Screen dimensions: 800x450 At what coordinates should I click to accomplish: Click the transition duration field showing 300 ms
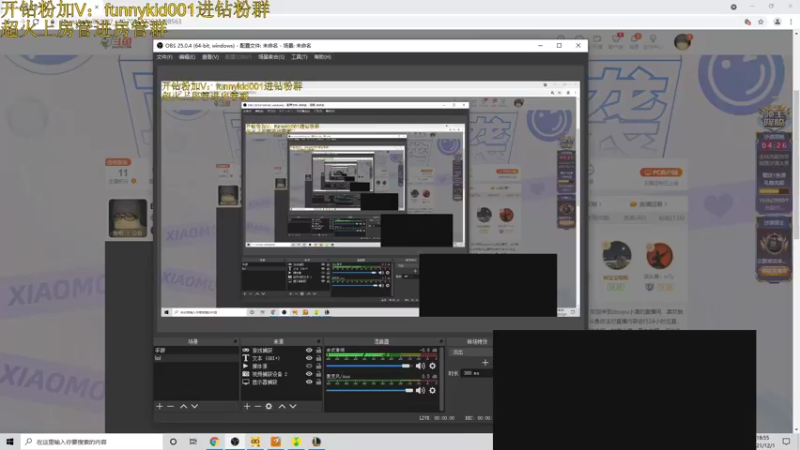click(x=476, y=373)
